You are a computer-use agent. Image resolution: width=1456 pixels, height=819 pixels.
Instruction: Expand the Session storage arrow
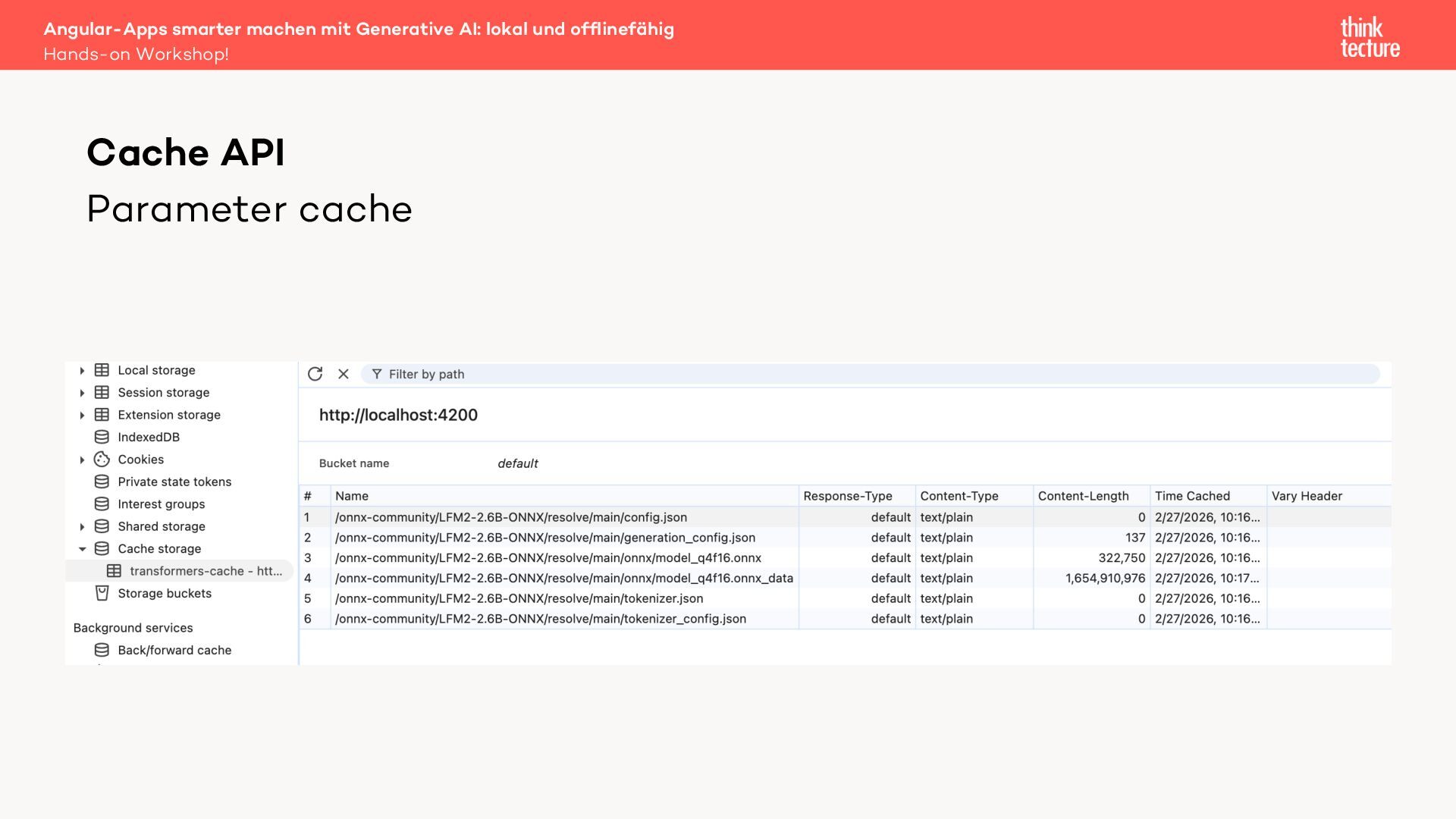(x=82, y=393)
